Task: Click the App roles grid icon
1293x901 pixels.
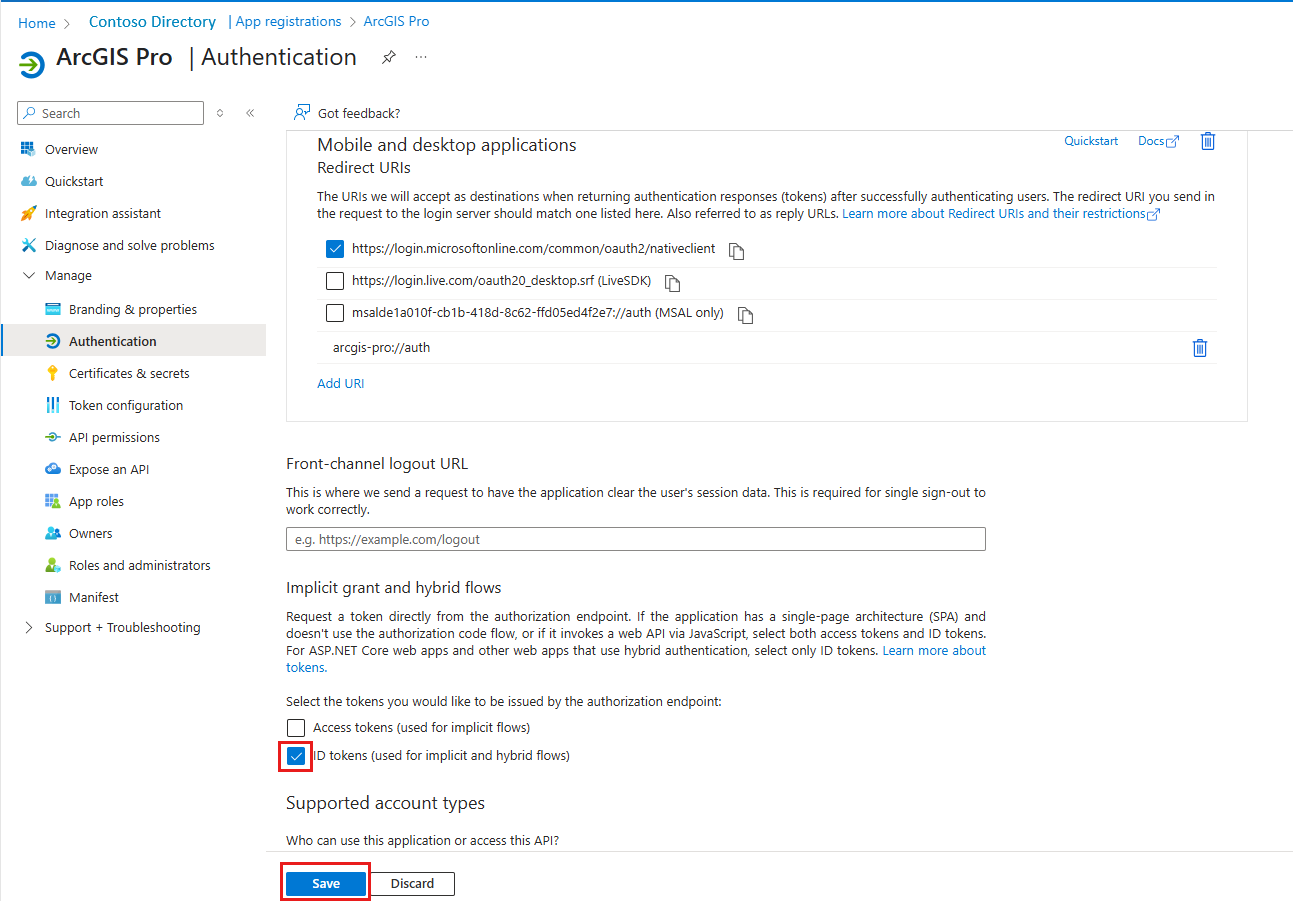Action: coord(53,501)
